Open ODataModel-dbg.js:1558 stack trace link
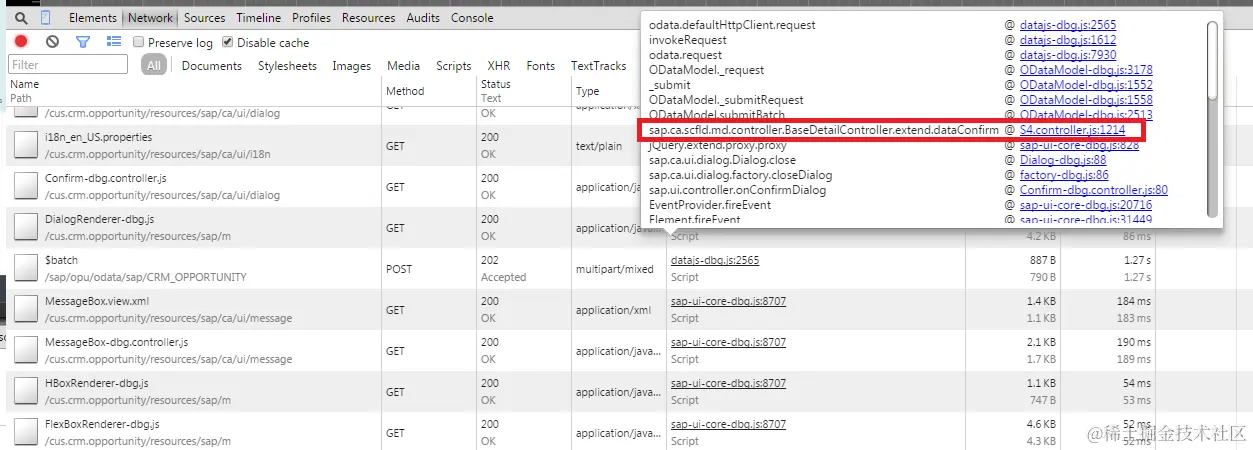The height and width of the screenshot is (450, 1253). point(1086,100)
